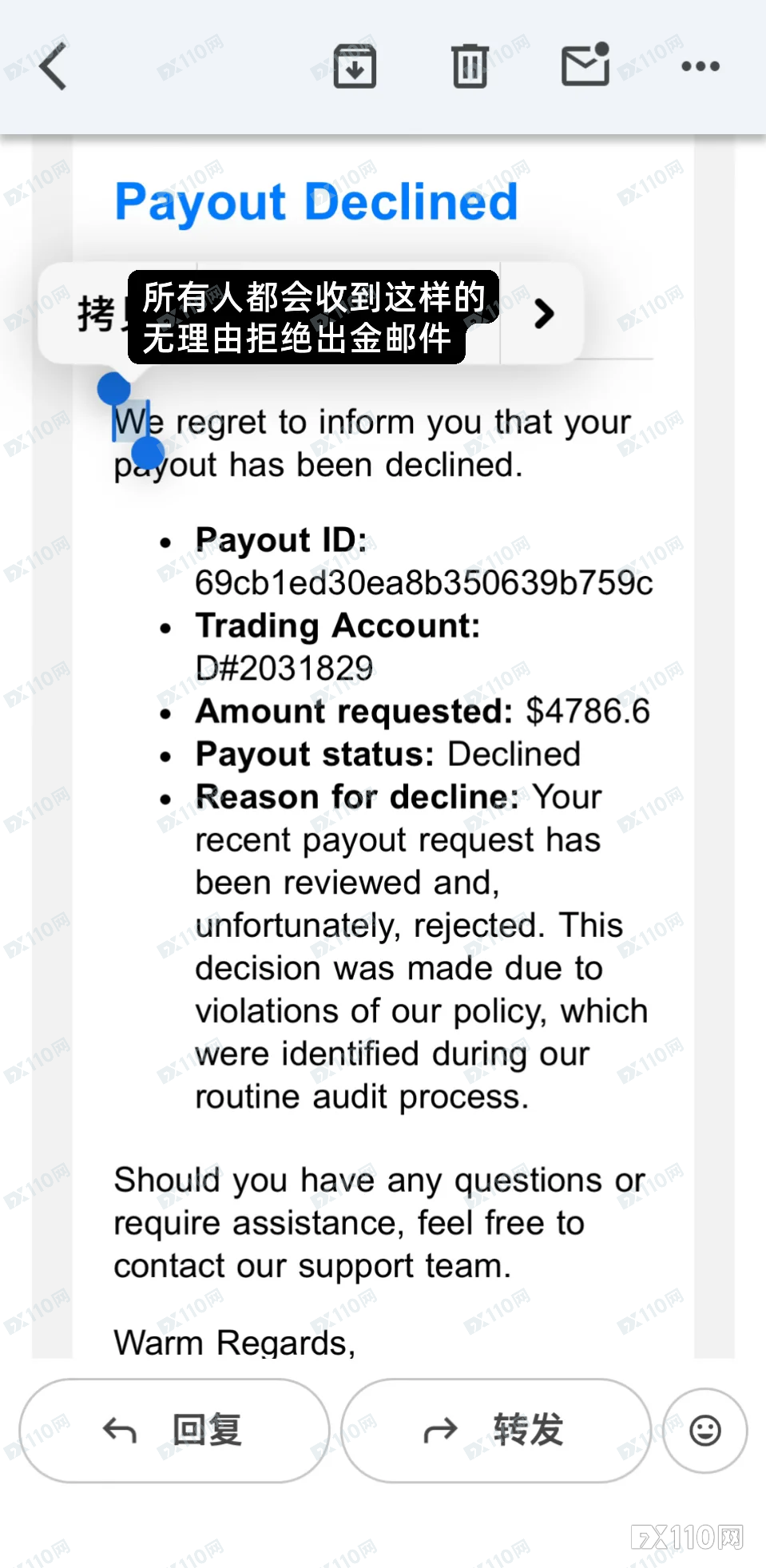The image size is (766, 1568).
Task: Choose 拷贝 in the selection popup
Action: 96,313
